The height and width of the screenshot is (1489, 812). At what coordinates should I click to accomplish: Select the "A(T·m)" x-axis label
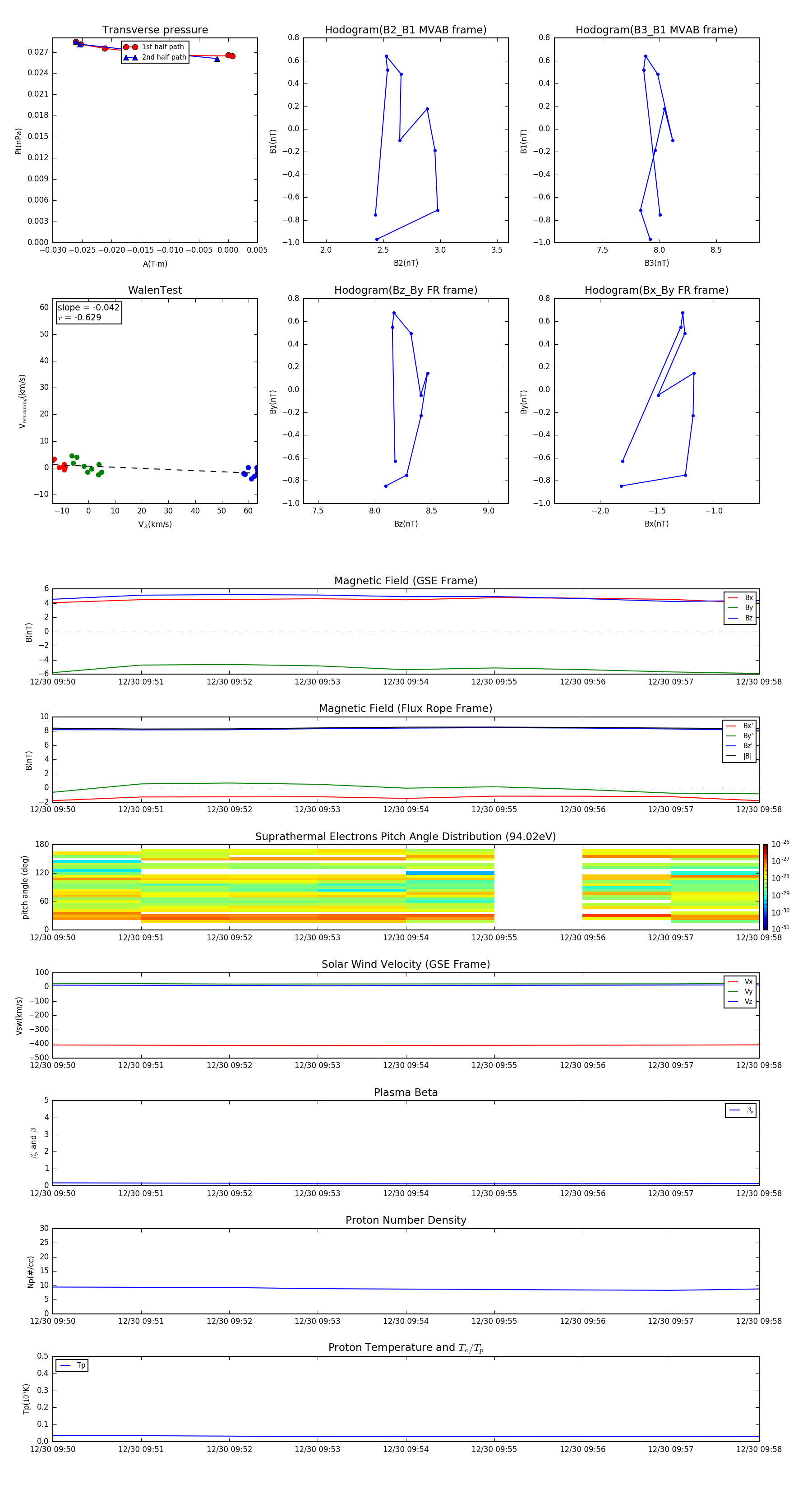click(155, 264)
